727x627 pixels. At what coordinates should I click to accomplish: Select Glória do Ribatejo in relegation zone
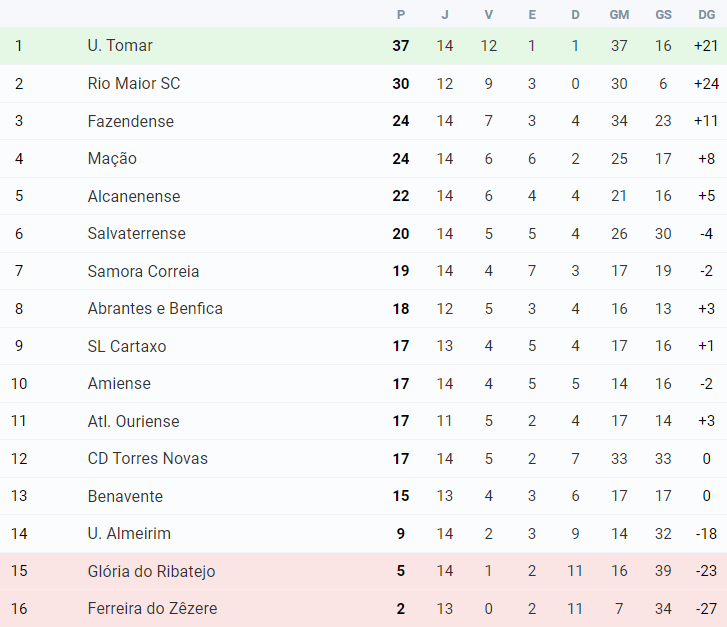[151, 571]
